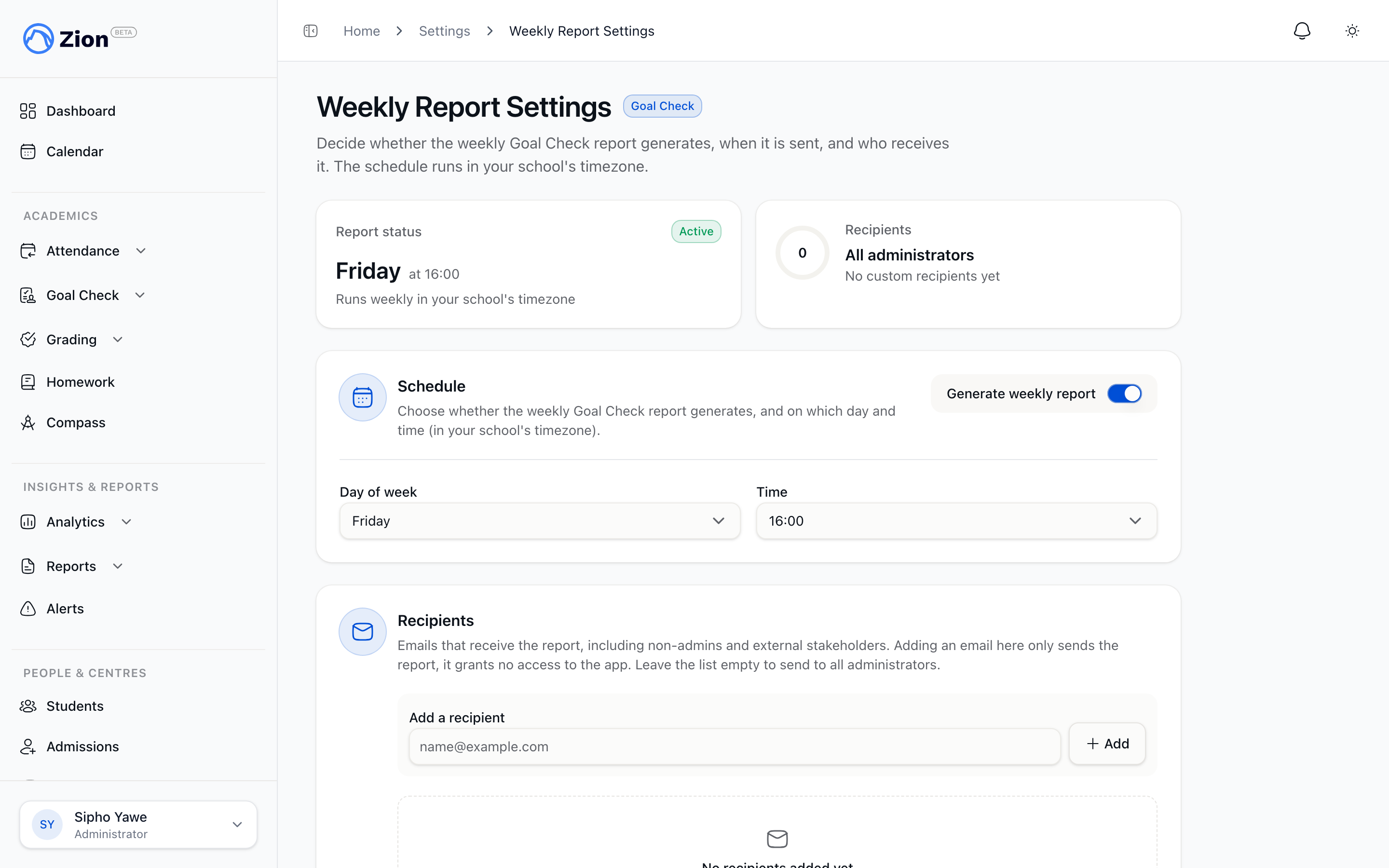
Task: Expand the Goal Check submenu chevron
Action: click(139, 295)
